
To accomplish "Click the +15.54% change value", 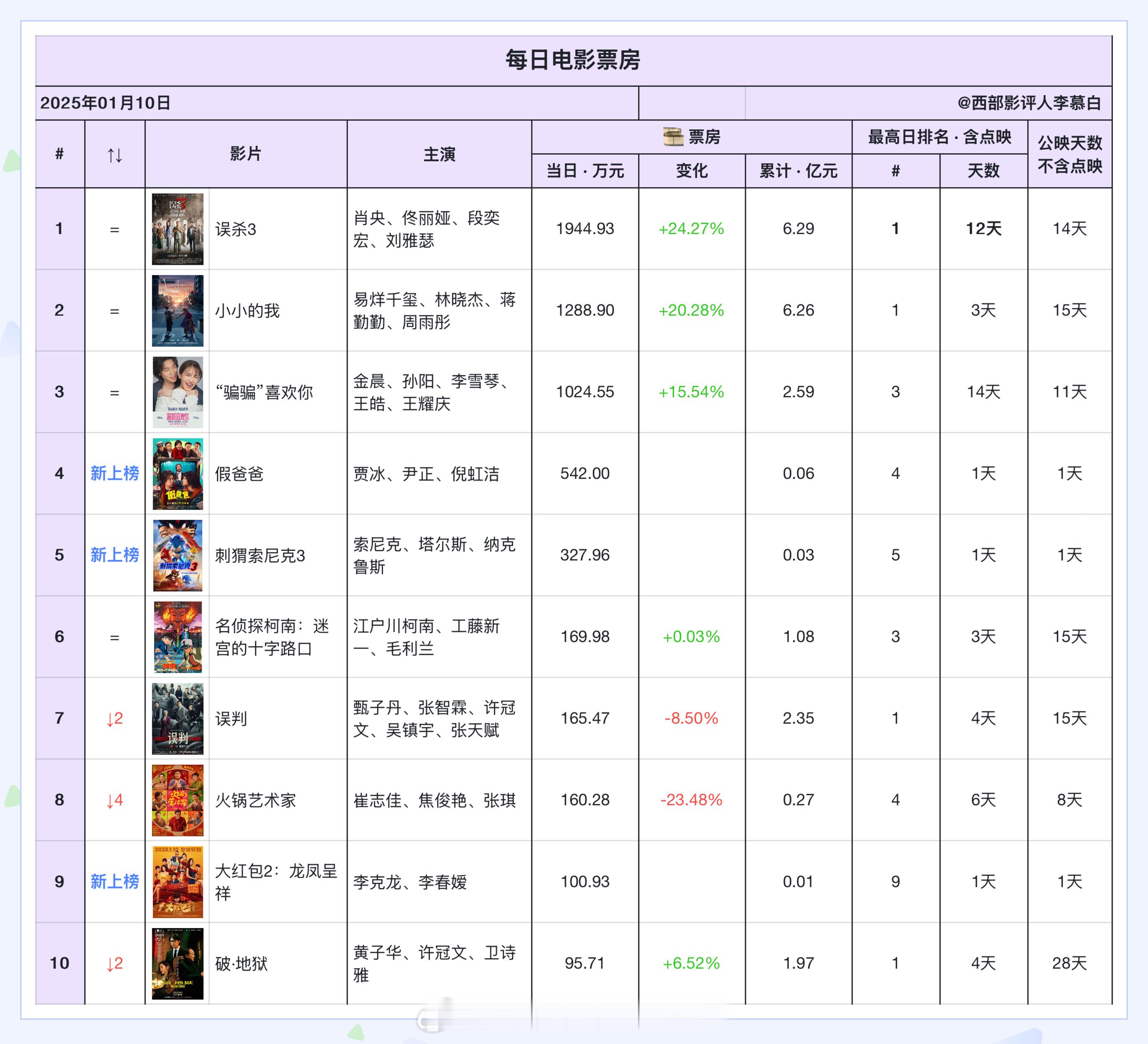I will (x=691, y=392).
